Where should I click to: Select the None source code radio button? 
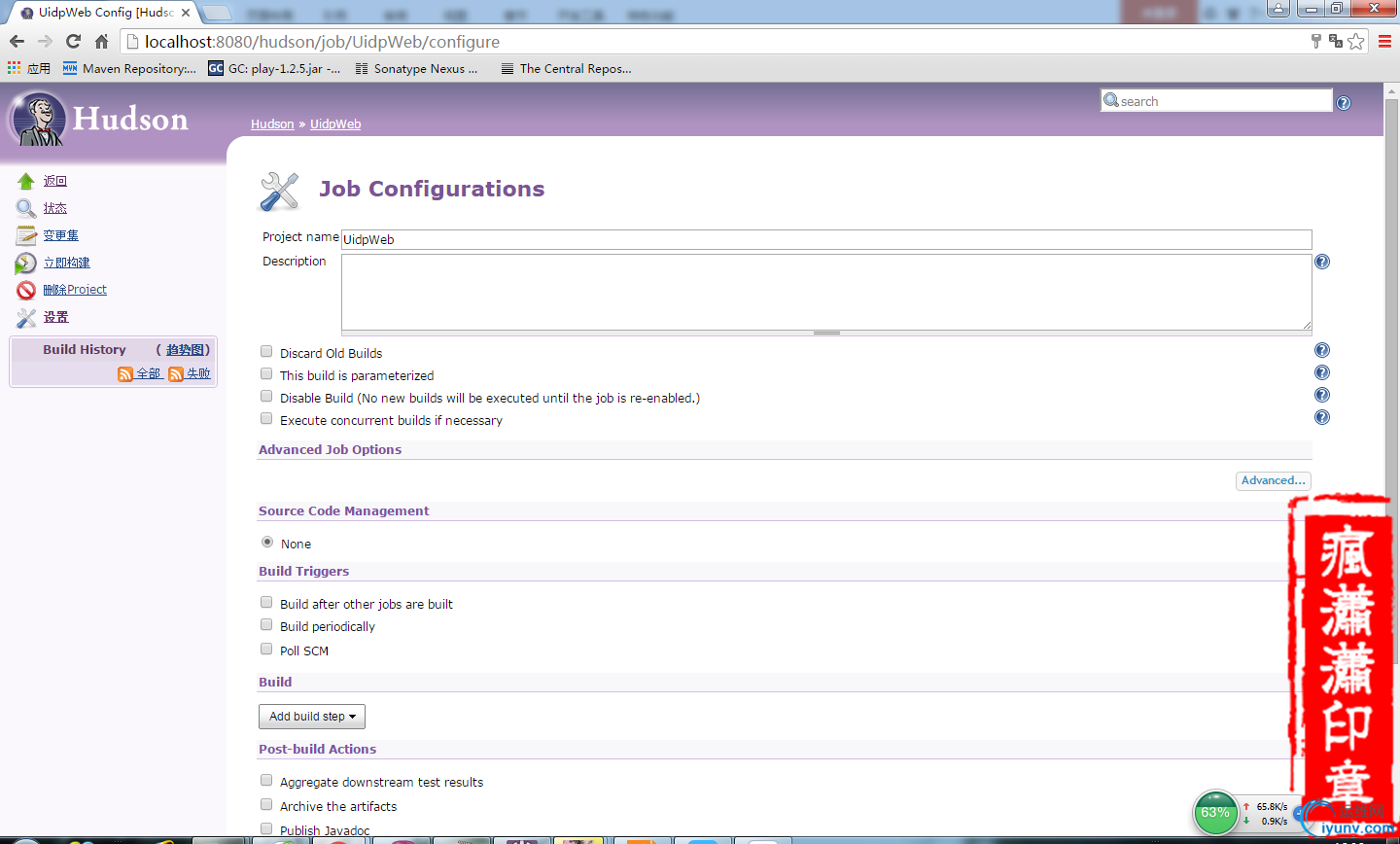pos(267,542)
